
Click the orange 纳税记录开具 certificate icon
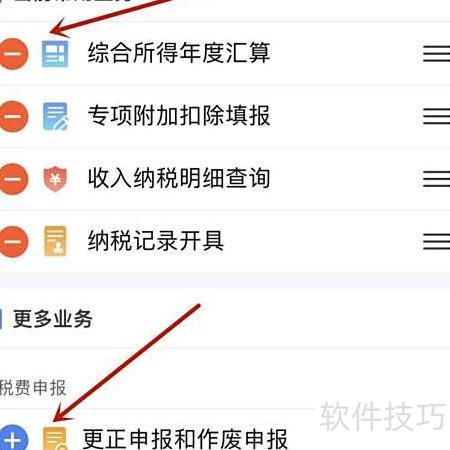(55, 241)
